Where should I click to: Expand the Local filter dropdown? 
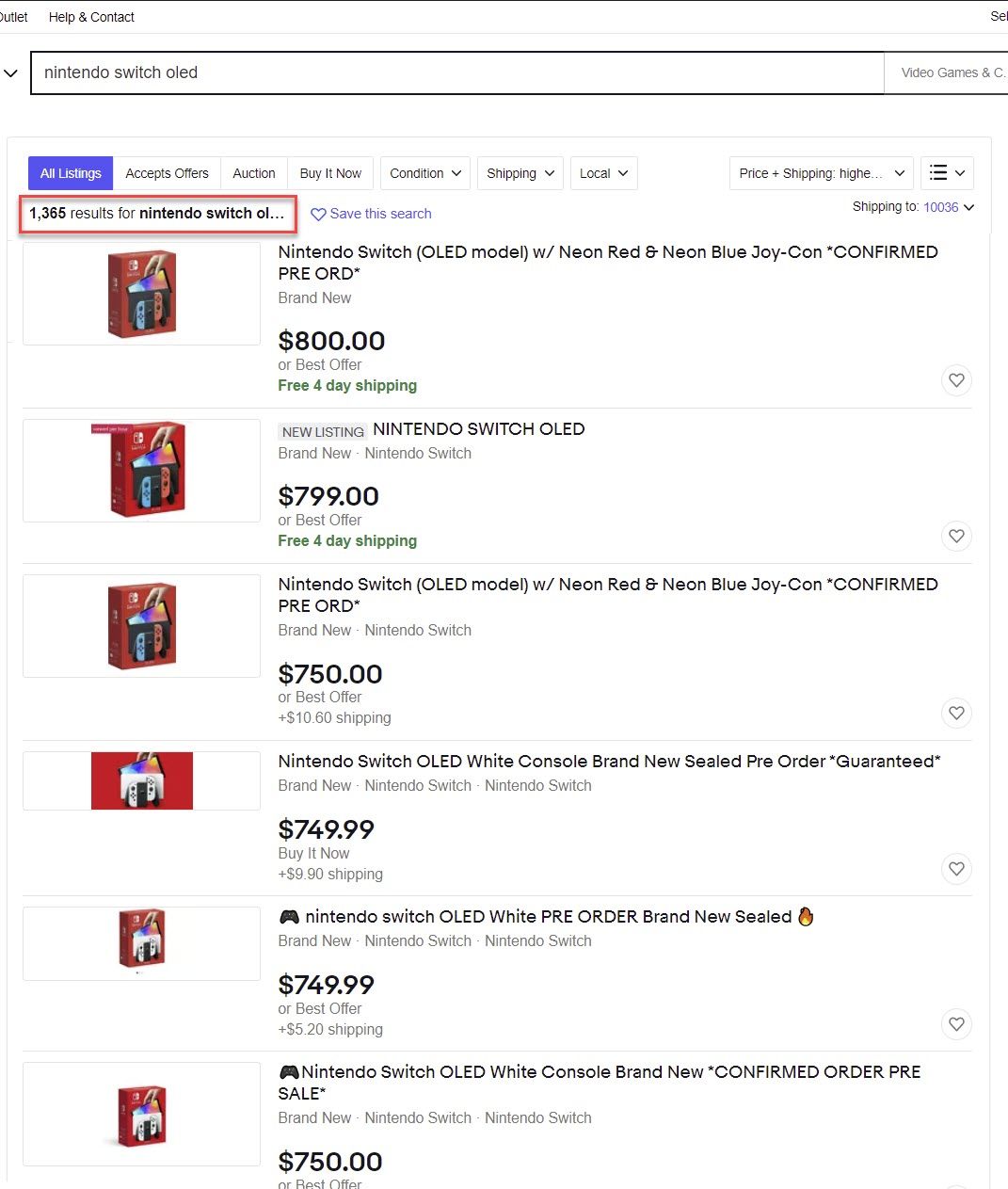click(603, 173)
